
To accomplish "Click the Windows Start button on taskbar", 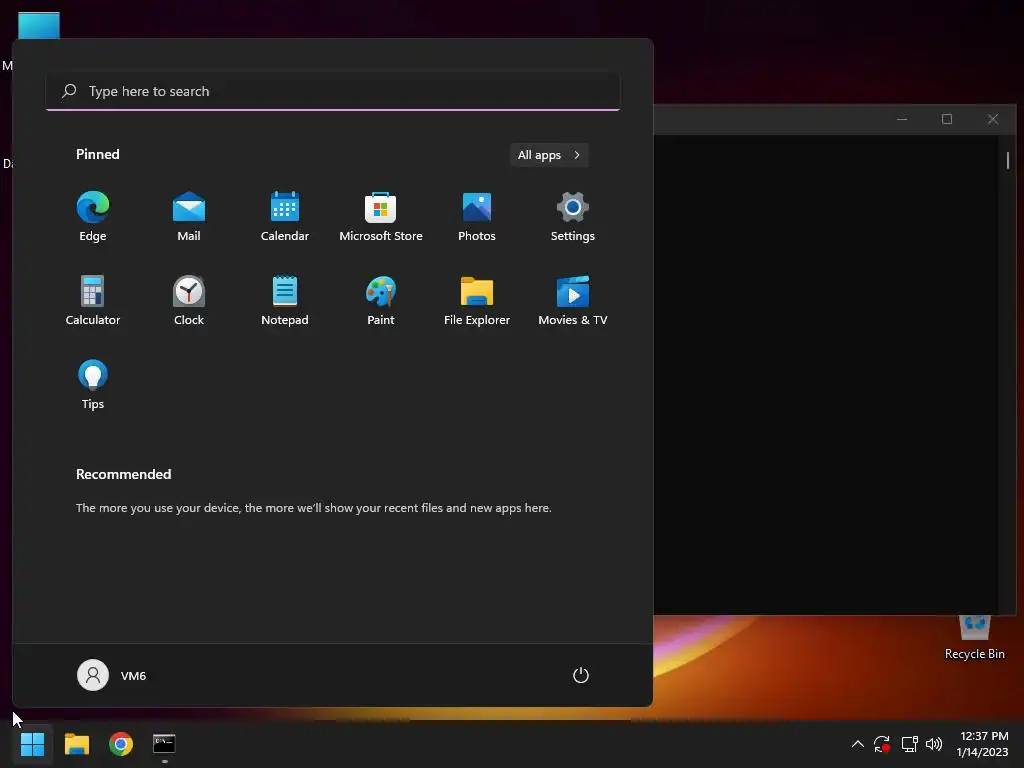I will click(x=33, y=744).
